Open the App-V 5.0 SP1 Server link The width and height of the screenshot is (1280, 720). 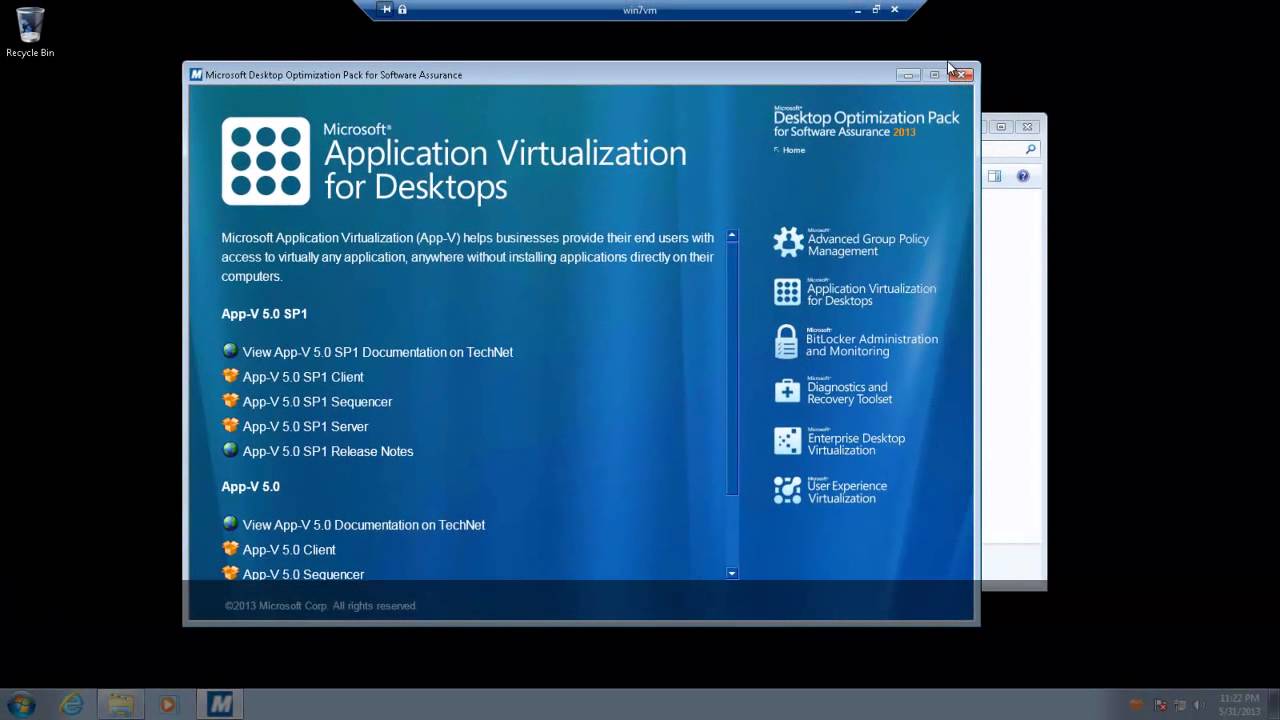pyautogui.click(x=305, y=427)
